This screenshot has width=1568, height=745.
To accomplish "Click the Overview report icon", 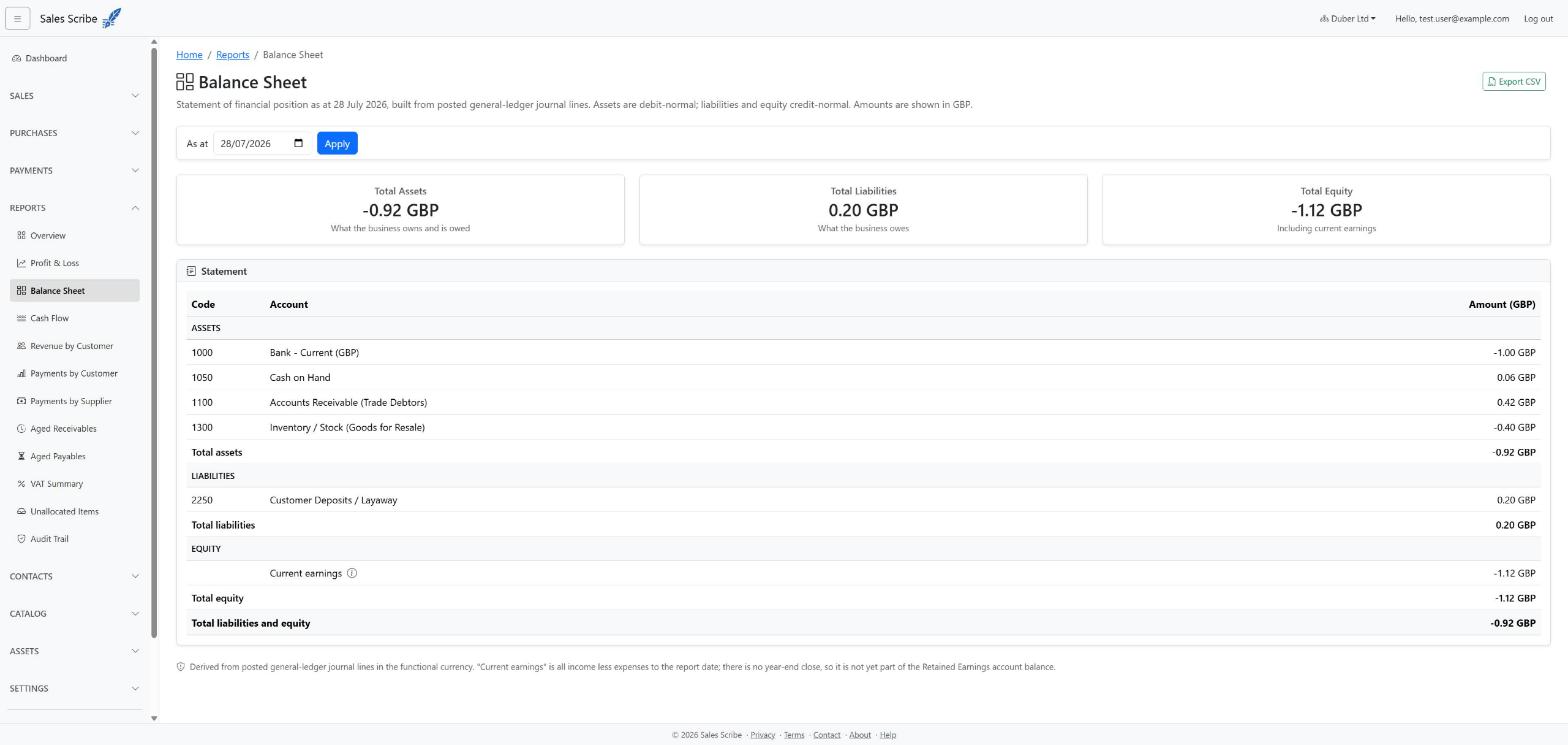I will click(21, 236).
